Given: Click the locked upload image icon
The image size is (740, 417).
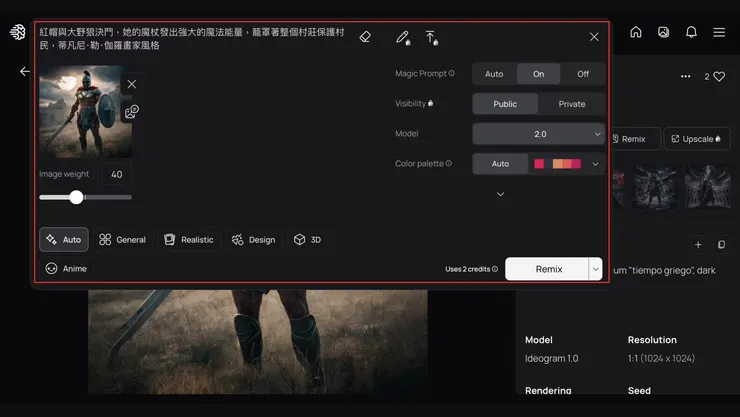Looking at the screenshot, I should point(431,38).
